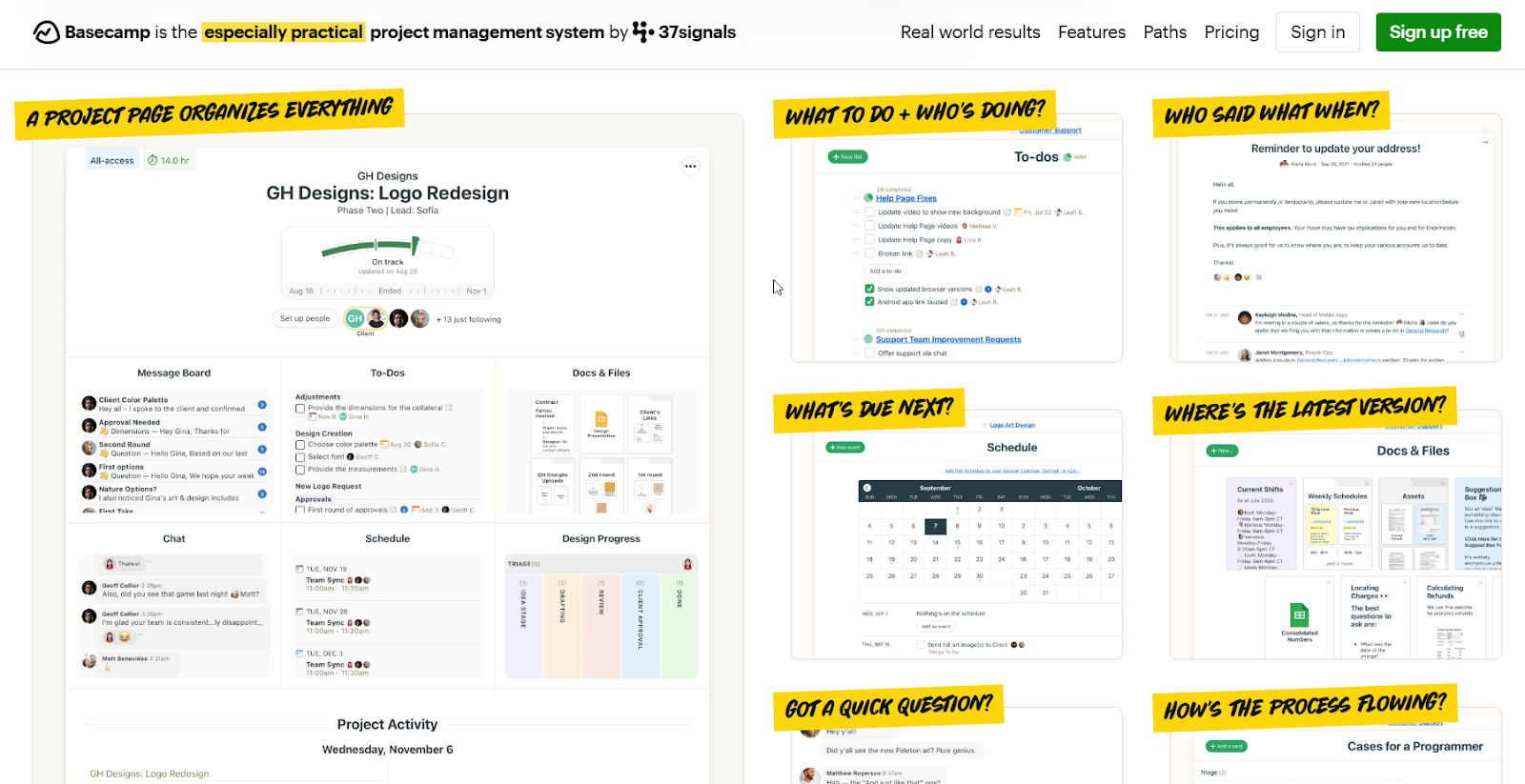Click the 37signals logo icon

[x=643, y=32]
